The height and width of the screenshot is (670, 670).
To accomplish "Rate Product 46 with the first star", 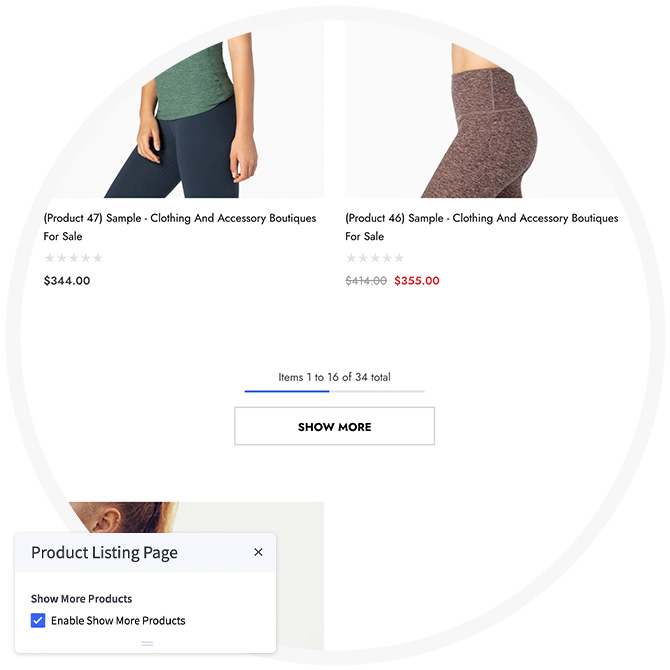I will [351, 259].
